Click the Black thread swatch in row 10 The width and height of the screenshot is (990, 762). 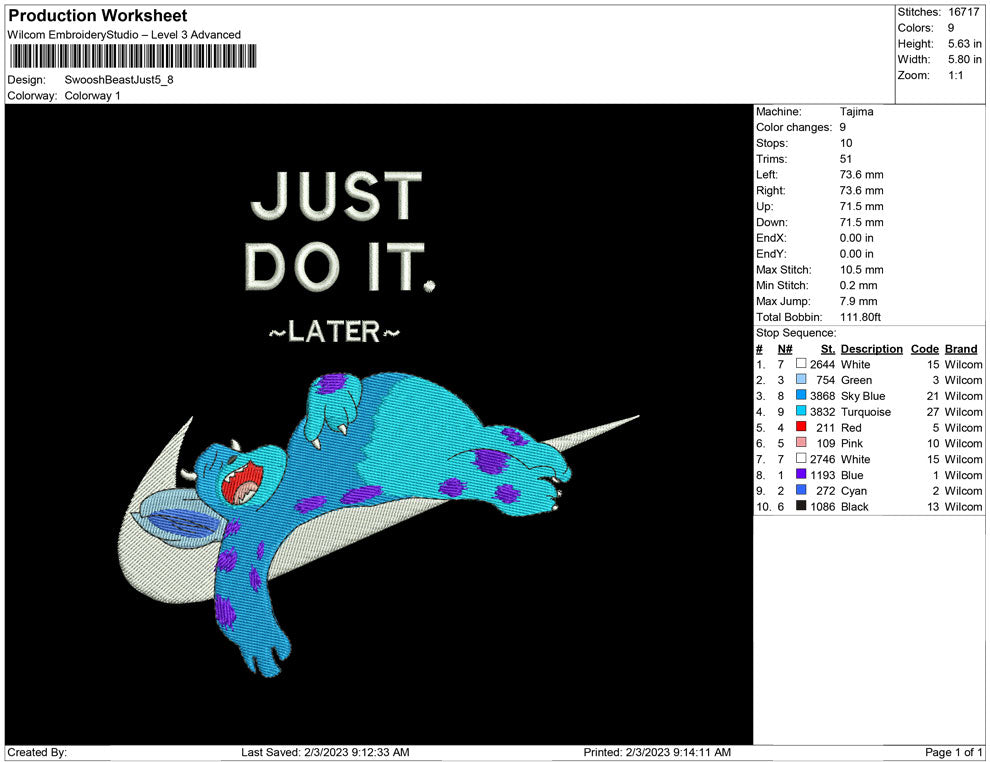click(801, 507)
